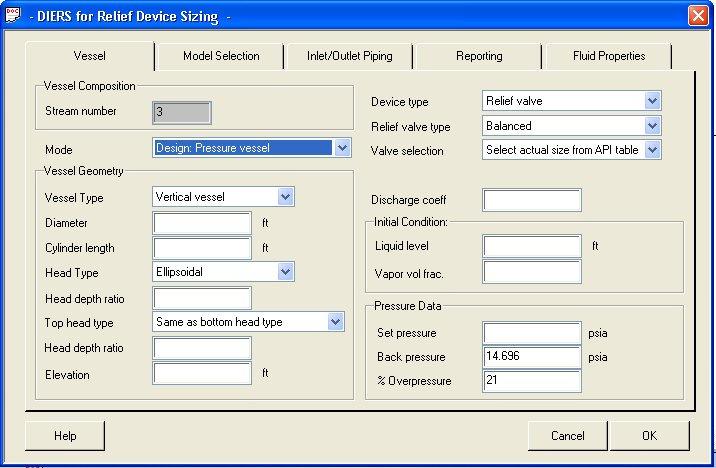Viewport: 716px width, 468px height.
Task: Click Head depth ratio field below Top head type
Action: [x=202, y=348]
